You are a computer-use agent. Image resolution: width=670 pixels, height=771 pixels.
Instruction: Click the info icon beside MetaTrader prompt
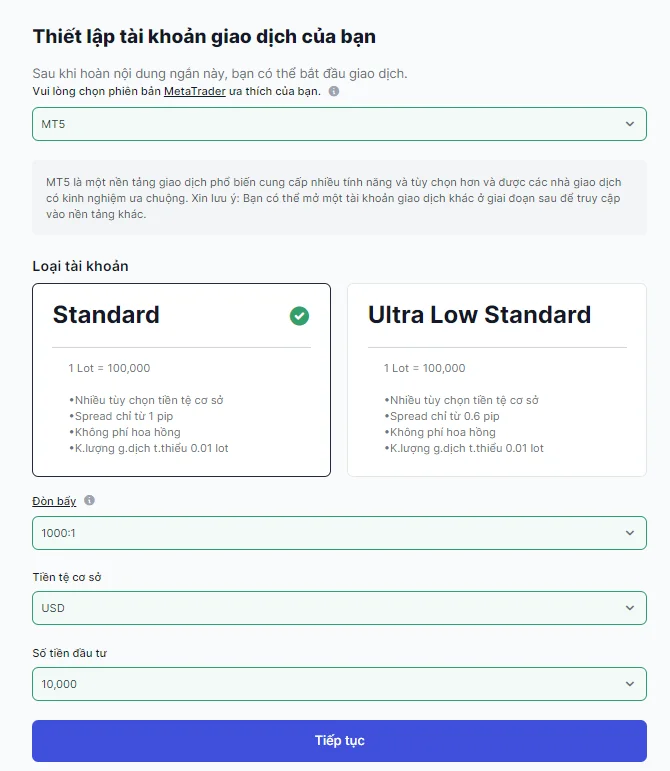334,91
